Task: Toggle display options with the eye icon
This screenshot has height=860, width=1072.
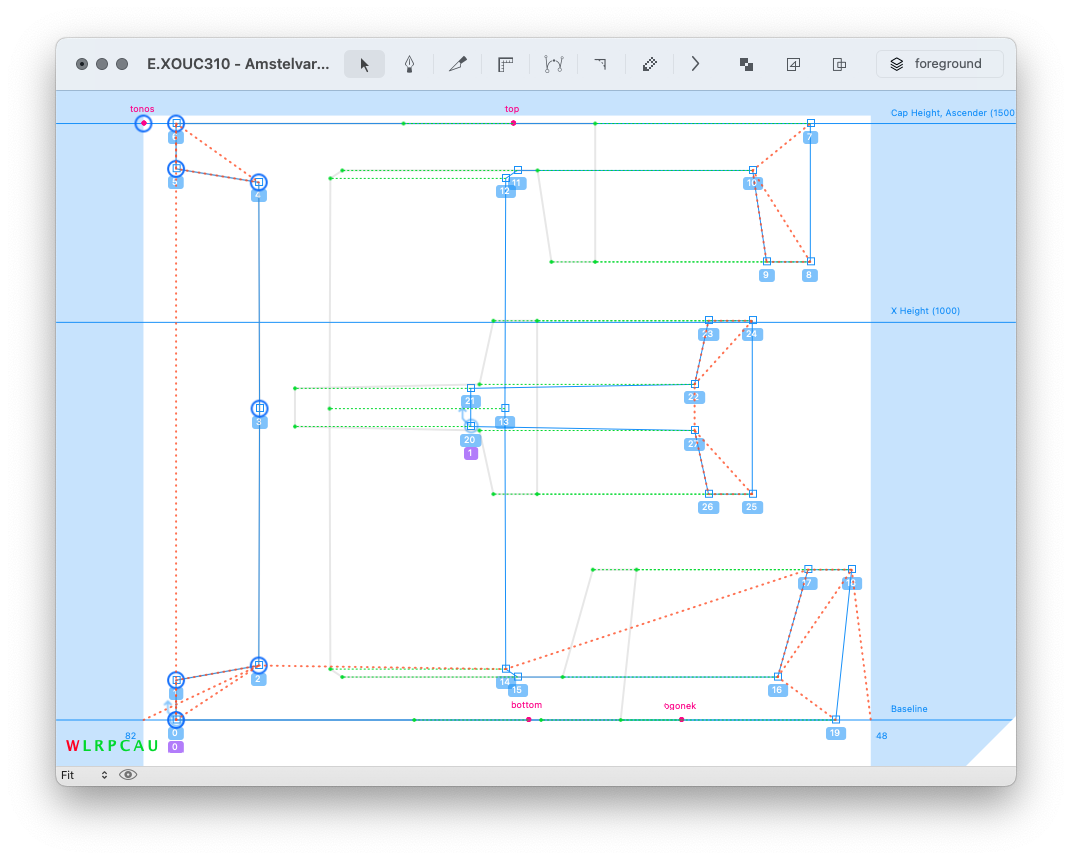Action: point(128,775)
